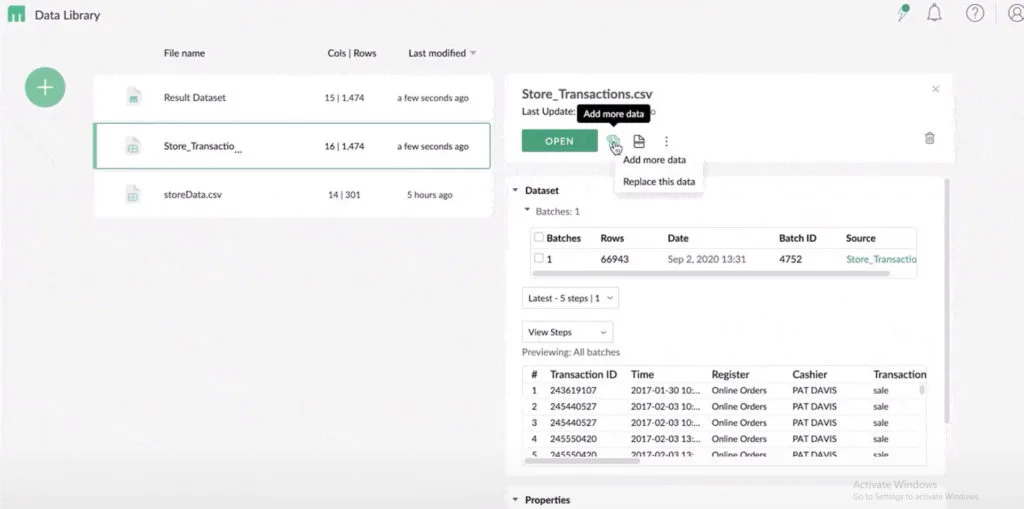Click the Store_Transactions.csv panel title
Image resolution: width=1024 pixels, height=509 pixels.
587,94
